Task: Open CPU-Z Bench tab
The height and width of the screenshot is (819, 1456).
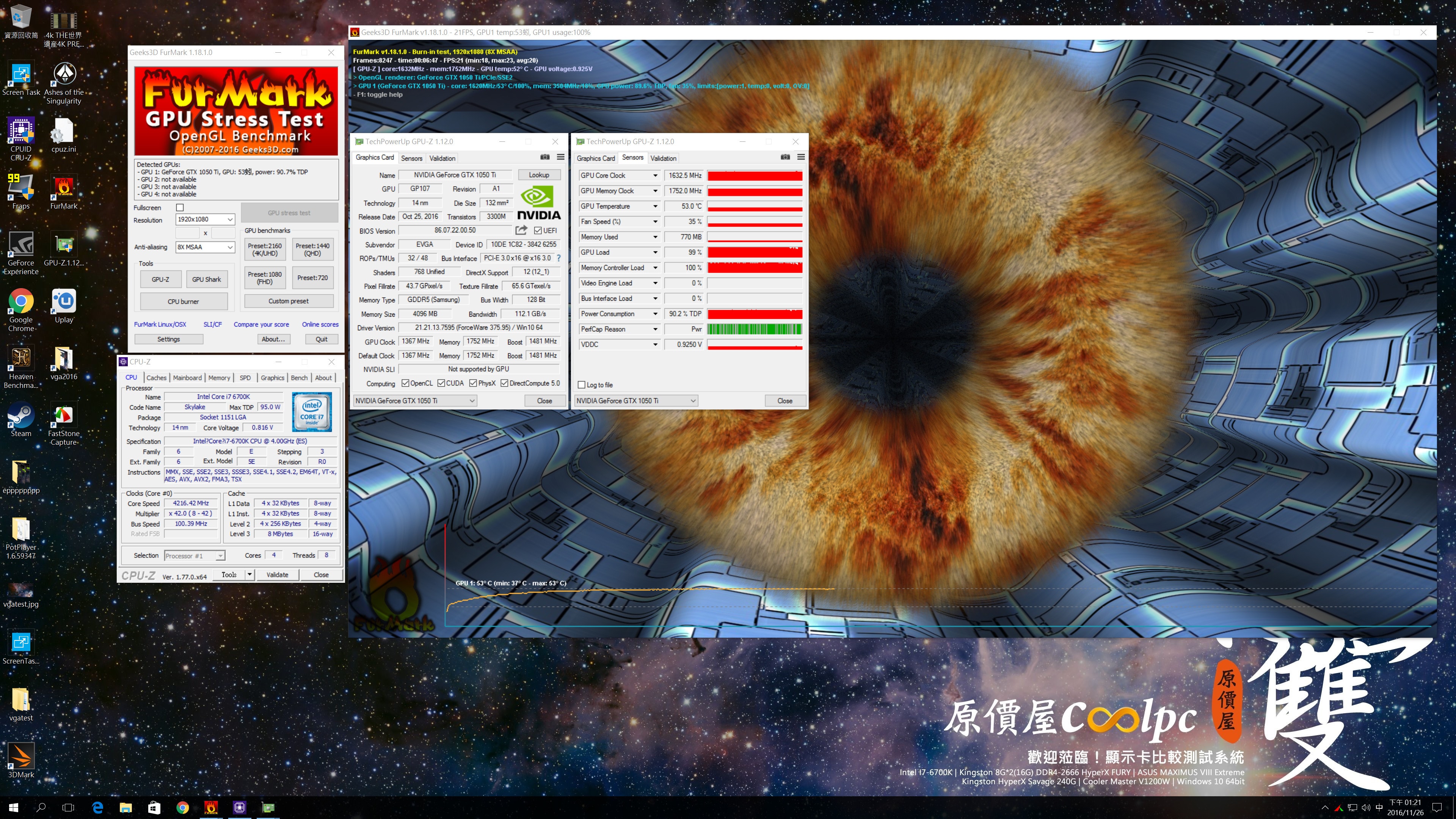Action: click(299, 378)
